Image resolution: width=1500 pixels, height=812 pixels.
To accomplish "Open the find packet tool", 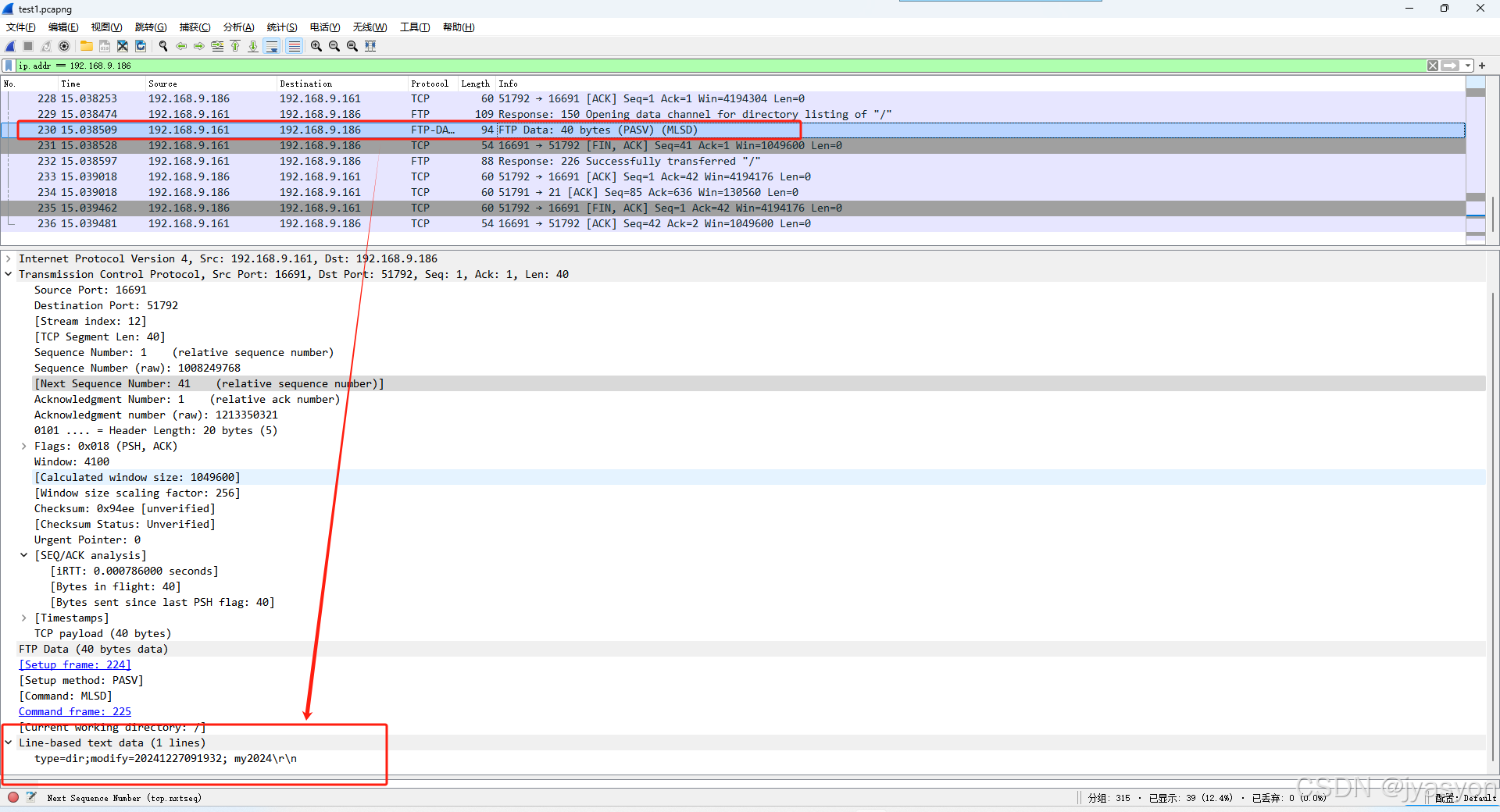I will point(163,46).
